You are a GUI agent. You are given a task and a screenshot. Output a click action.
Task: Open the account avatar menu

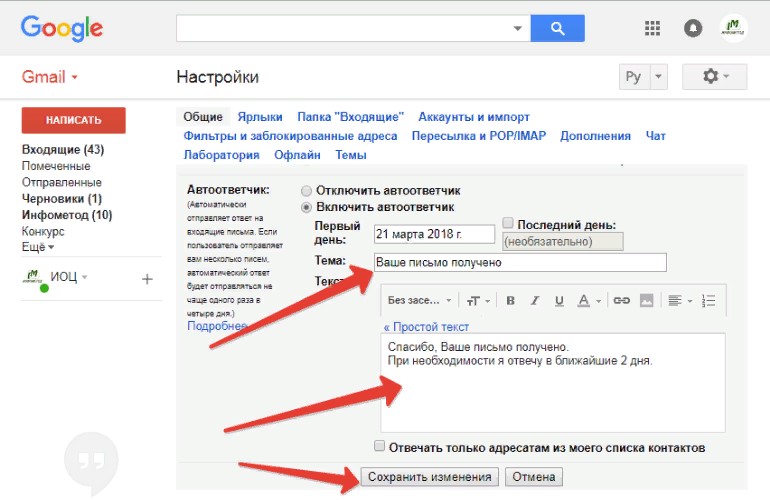[x=733, y=28]
